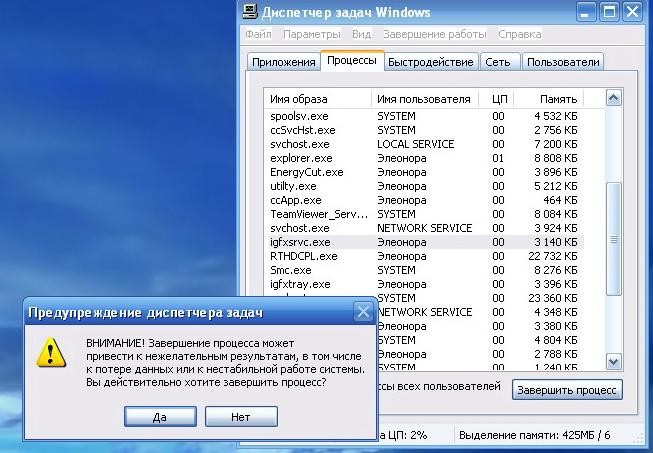
Task: Sort by Память column header
Action: click(x=548, y=99)
